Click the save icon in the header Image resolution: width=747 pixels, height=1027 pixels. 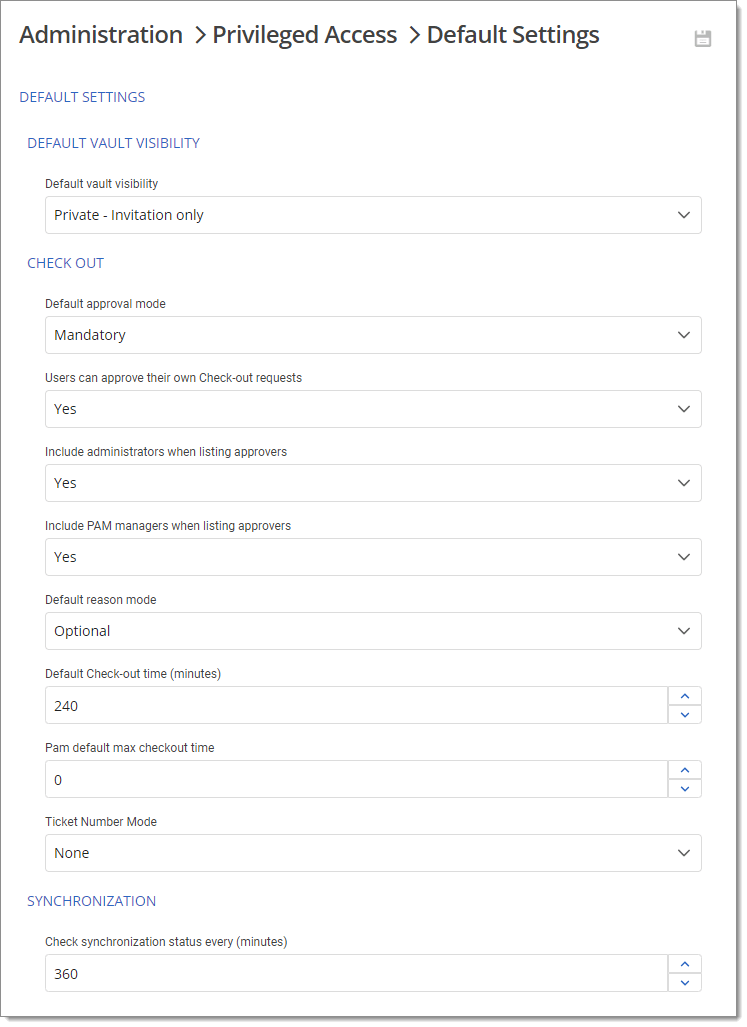coord(703,39)
